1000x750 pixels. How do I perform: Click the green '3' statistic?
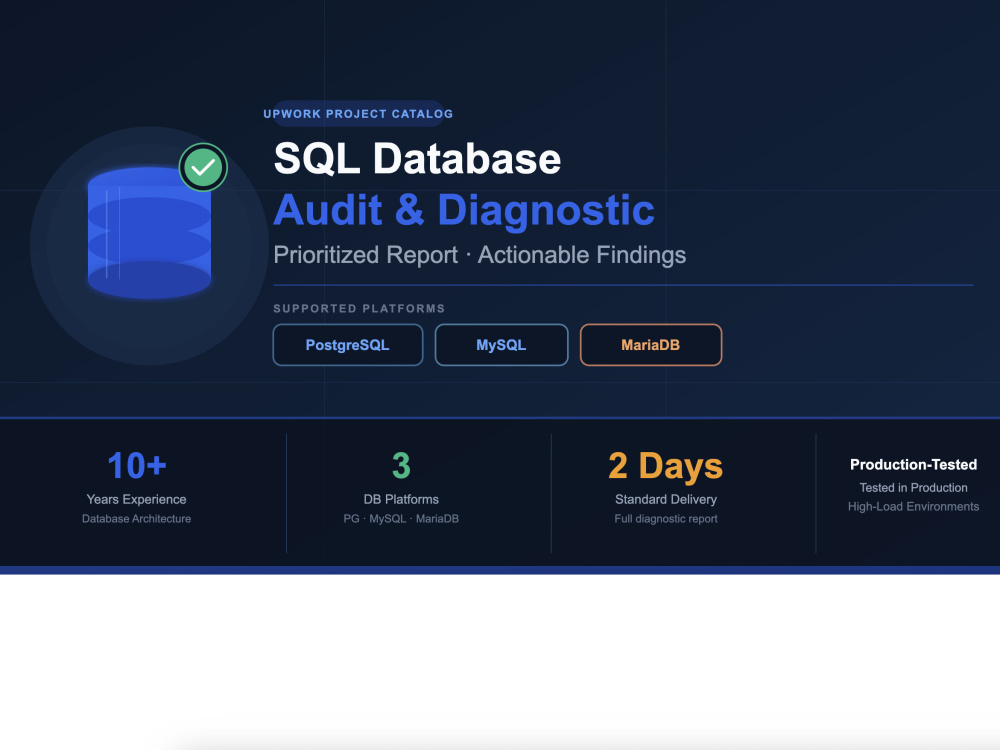coord(401,466)
